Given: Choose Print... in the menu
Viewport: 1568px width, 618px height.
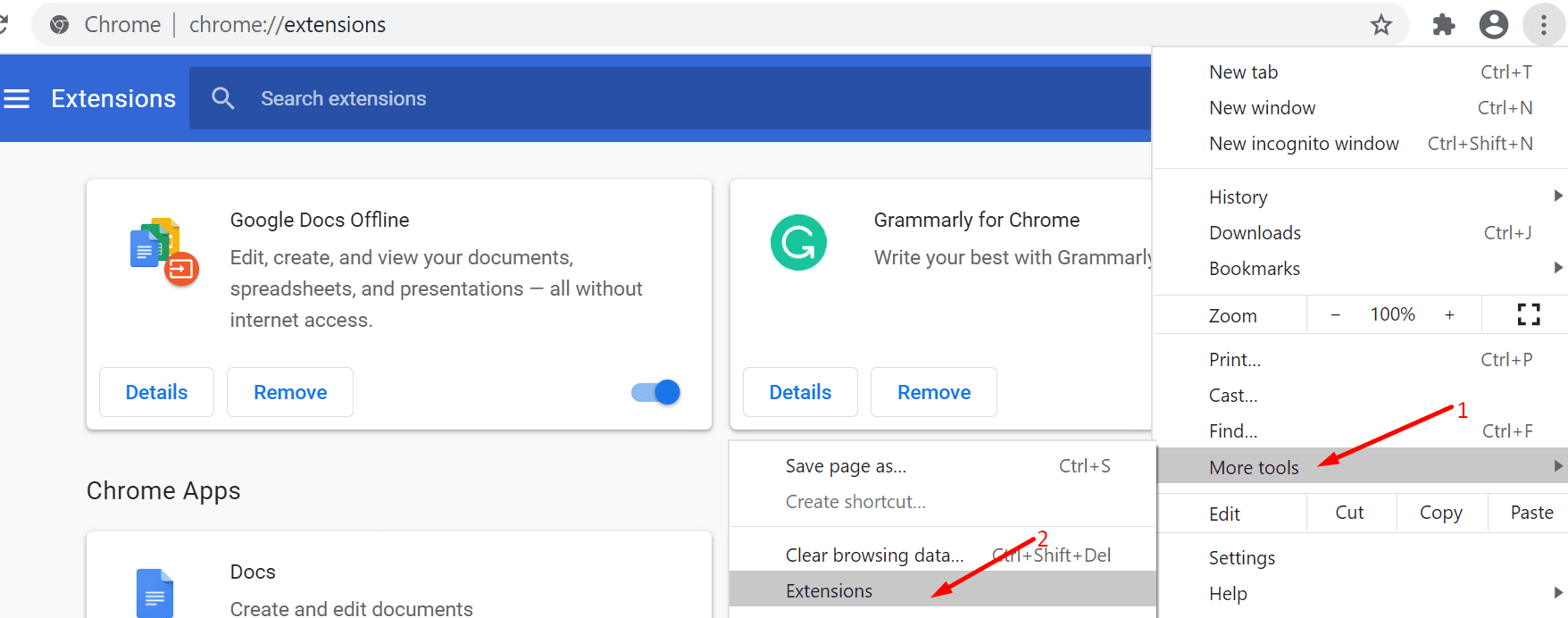Looking at the screenshot, I should coord(1360,360).
